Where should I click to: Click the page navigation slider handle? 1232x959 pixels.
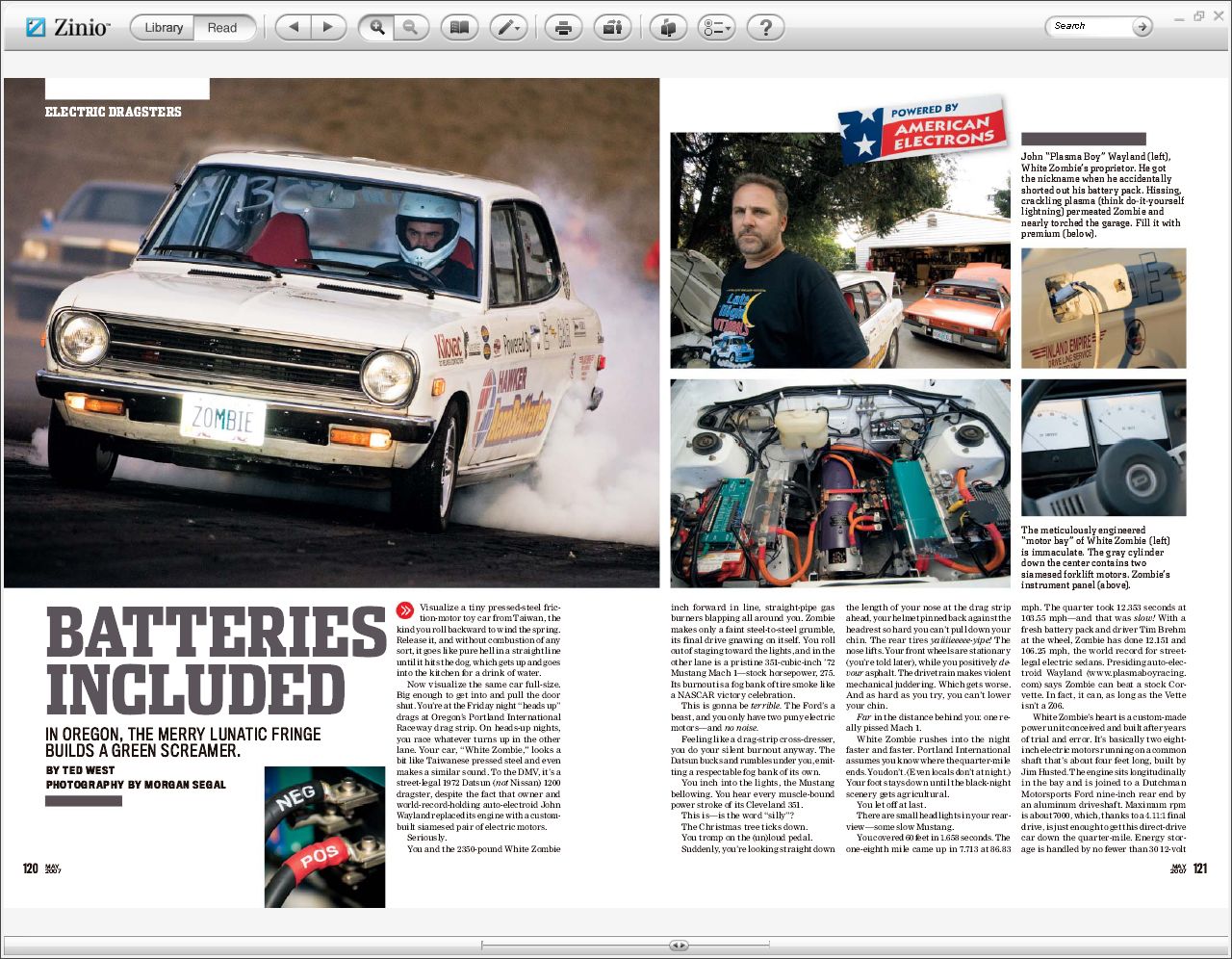pos(679,946)
